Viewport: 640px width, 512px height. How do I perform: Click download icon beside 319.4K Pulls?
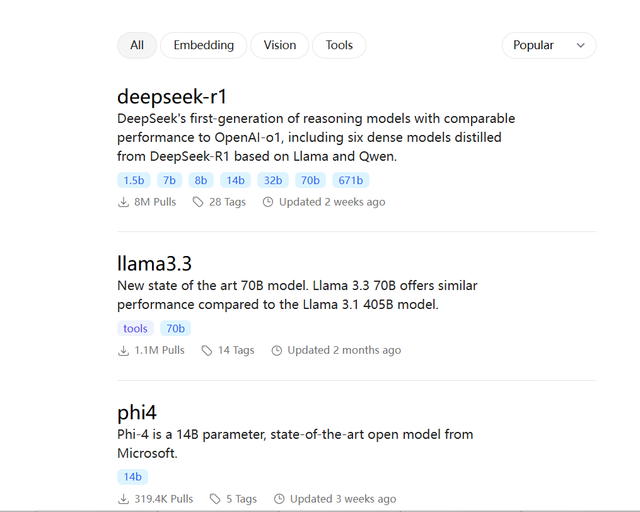click(x=123, y=499)
